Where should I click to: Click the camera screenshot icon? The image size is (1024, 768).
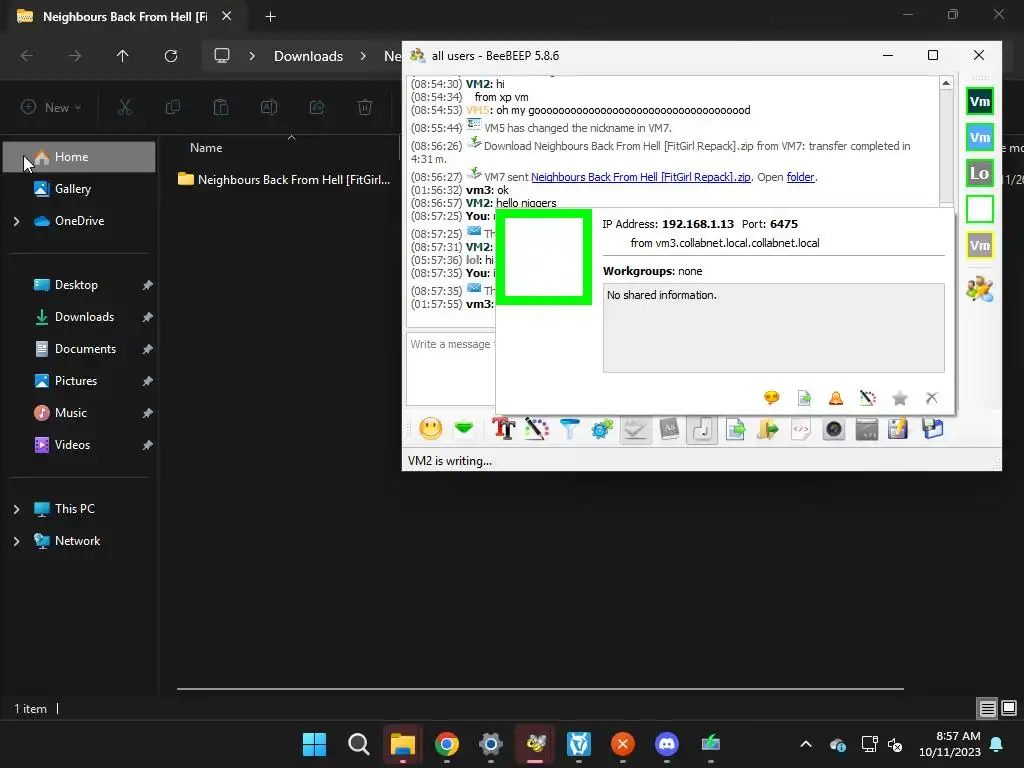tap(834, 429)
